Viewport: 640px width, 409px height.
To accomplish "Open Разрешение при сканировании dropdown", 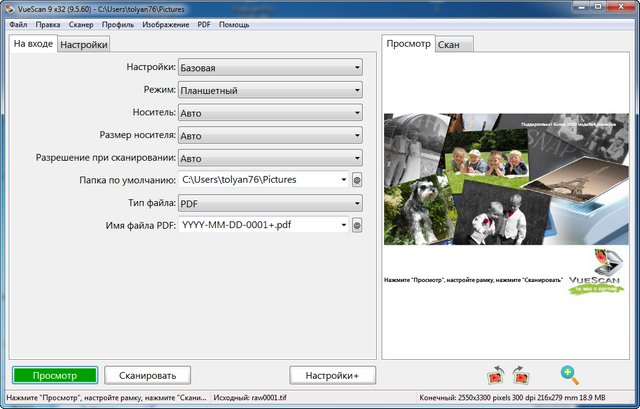I will coord(270,158).
